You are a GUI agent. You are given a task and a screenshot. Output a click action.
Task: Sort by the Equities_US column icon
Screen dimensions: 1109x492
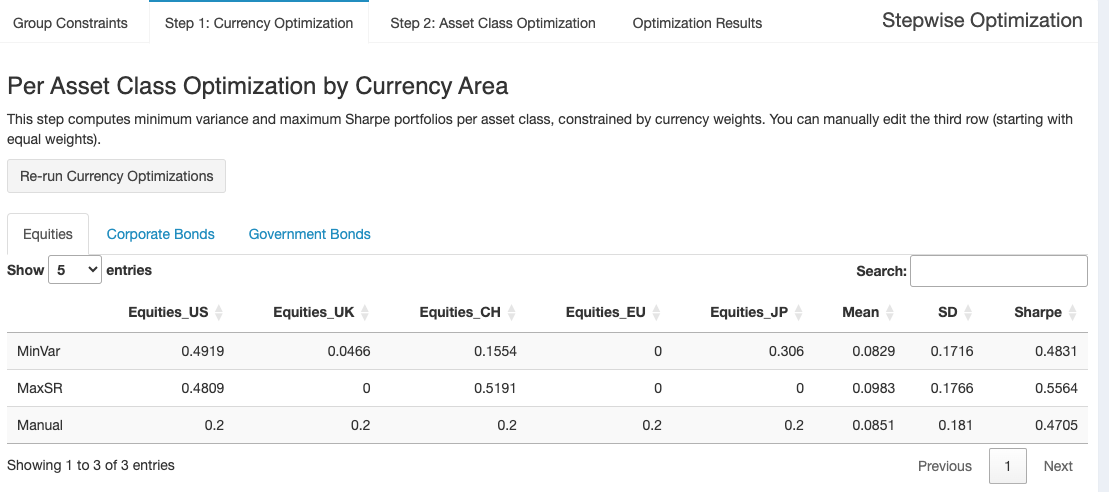pyautogui.click(x=219, y=313)
